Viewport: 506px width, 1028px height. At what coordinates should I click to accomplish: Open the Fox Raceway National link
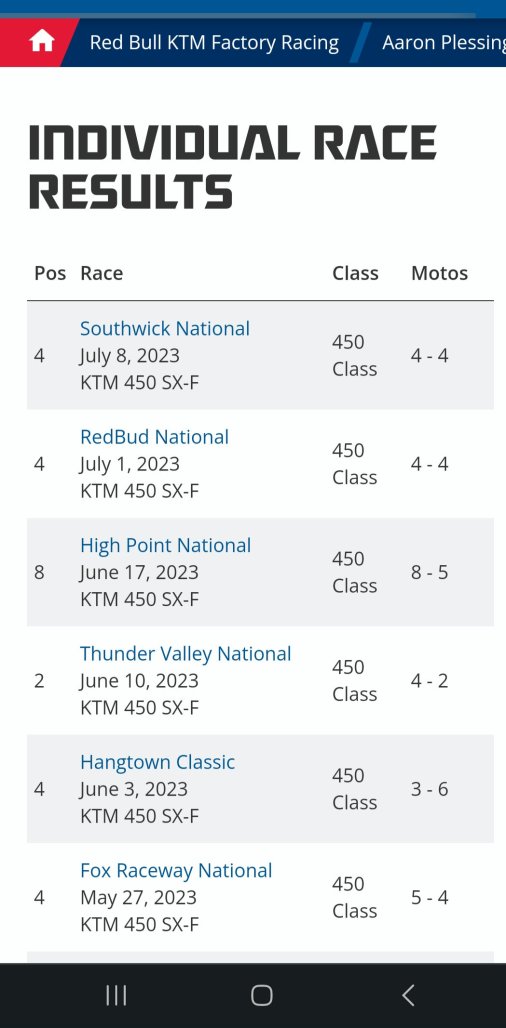click(x=176, y=871)
